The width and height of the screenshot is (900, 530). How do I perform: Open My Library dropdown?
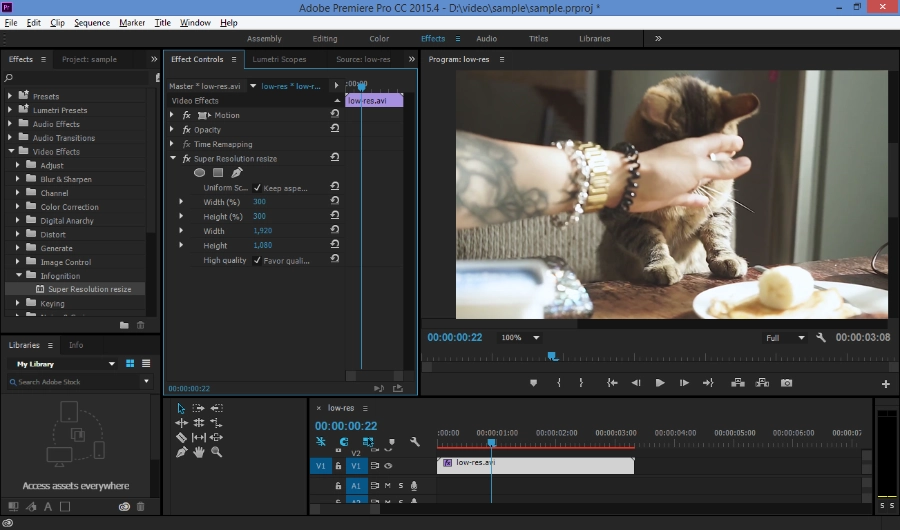[x=65, y=364]
